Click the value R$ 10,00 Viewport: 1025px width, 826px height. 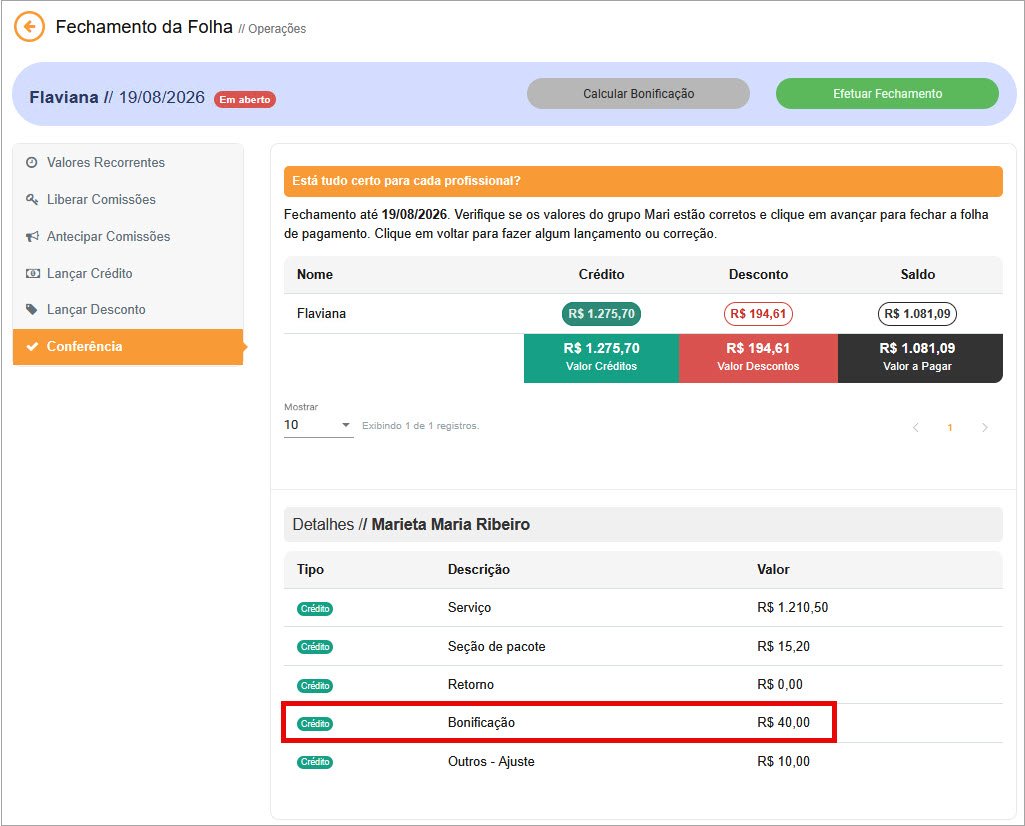[x=783, y=761]
